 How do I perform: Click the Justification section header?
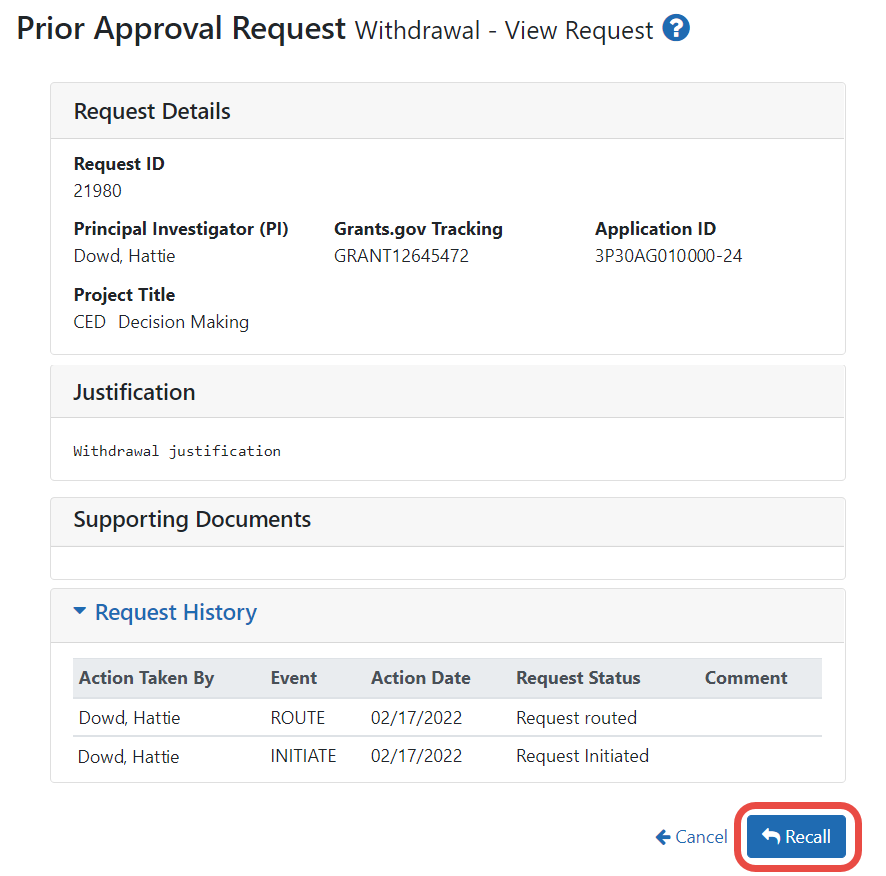coord(134,392)
